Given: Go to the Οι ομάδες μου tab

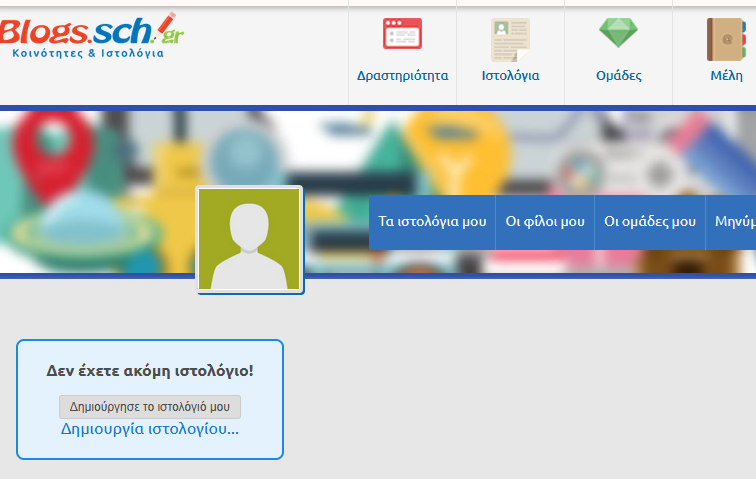Looking at the screenshot, I should point(649,222).
